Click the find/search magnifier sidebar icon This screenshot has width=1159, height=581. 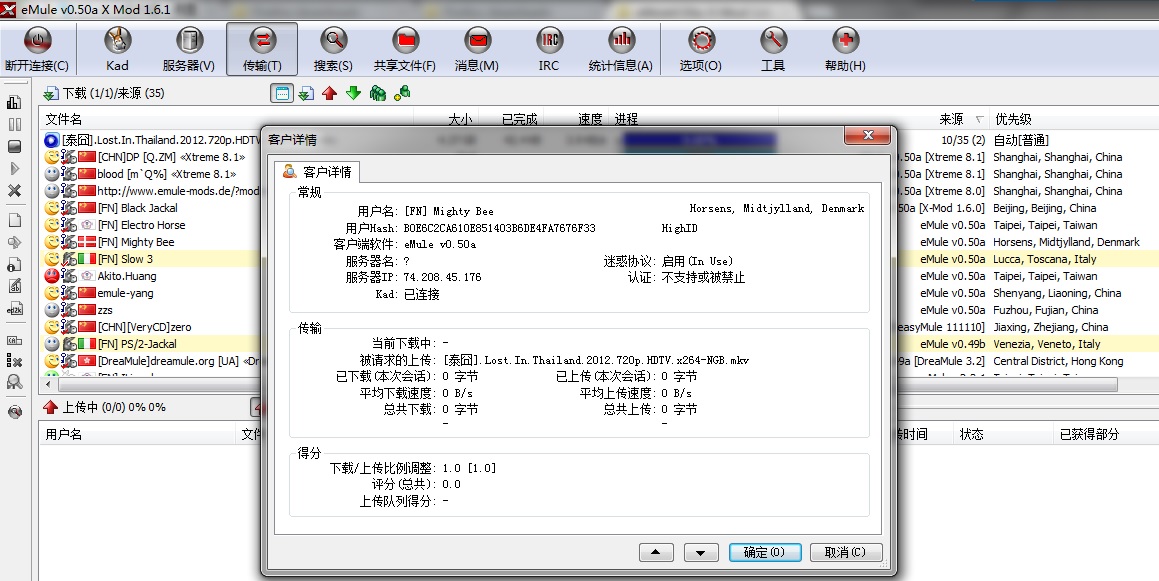14,382
